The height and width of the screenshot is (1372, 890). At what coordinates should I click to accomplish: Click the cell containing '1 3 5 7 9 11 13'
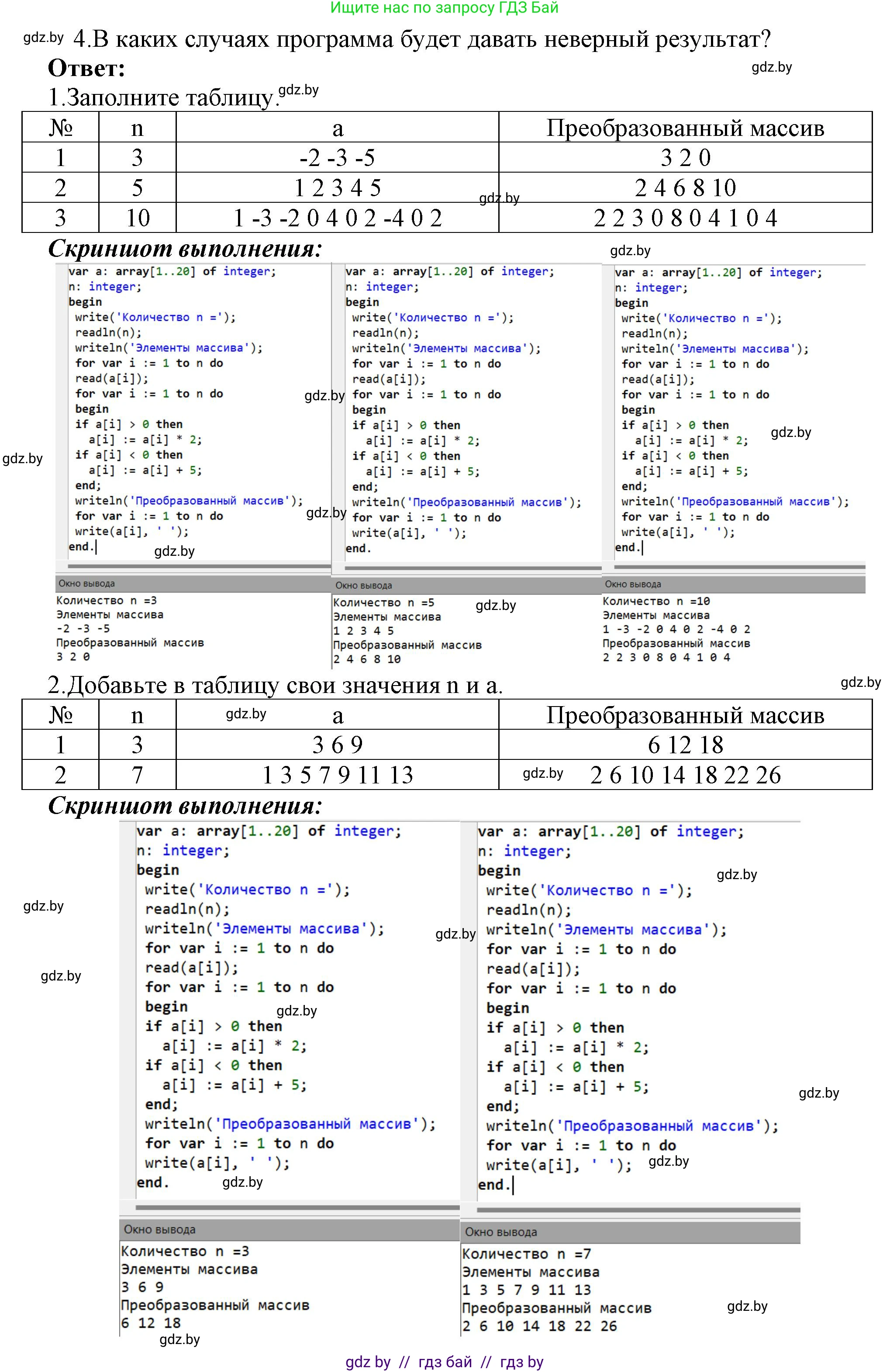click(337, 775)
